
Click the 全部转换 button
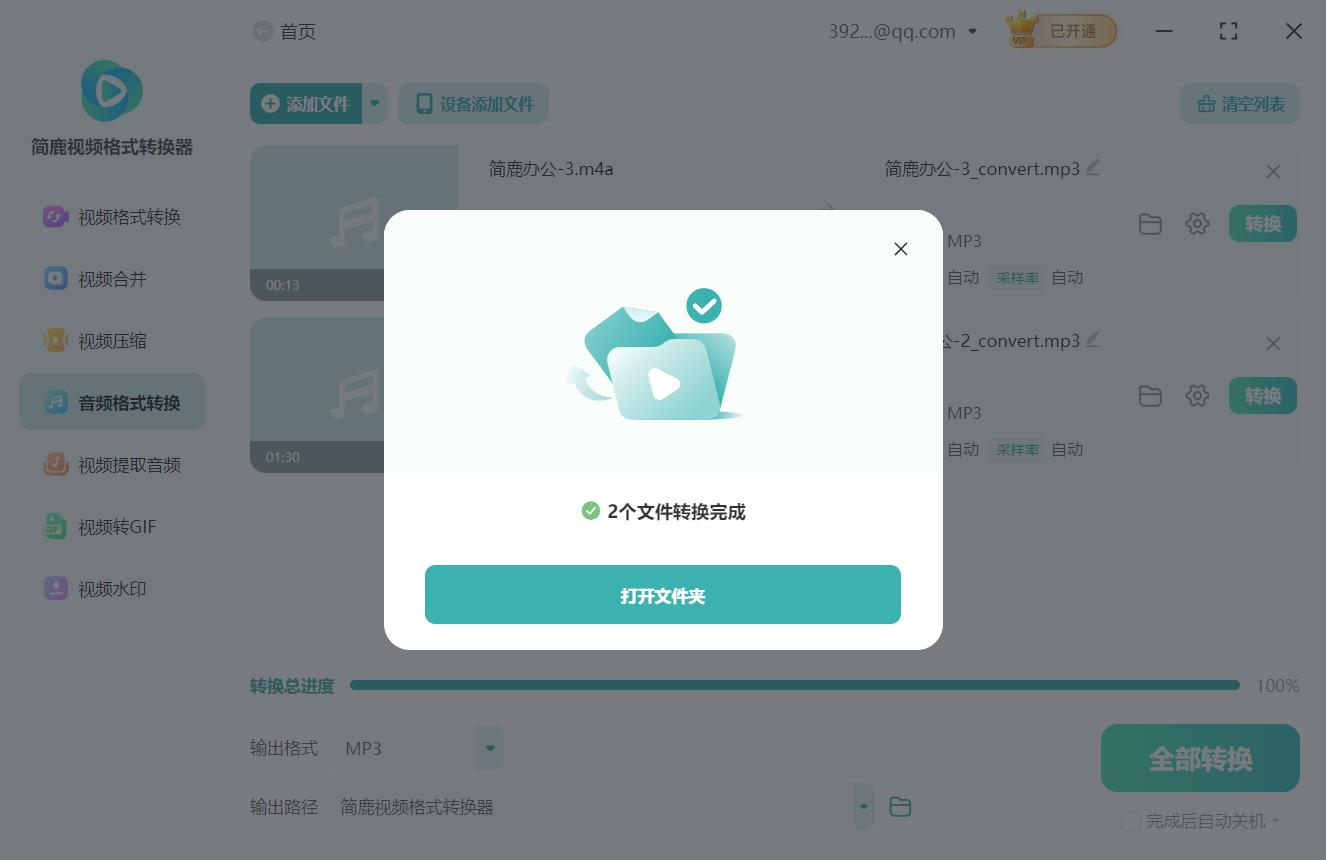click(1200, 758)
